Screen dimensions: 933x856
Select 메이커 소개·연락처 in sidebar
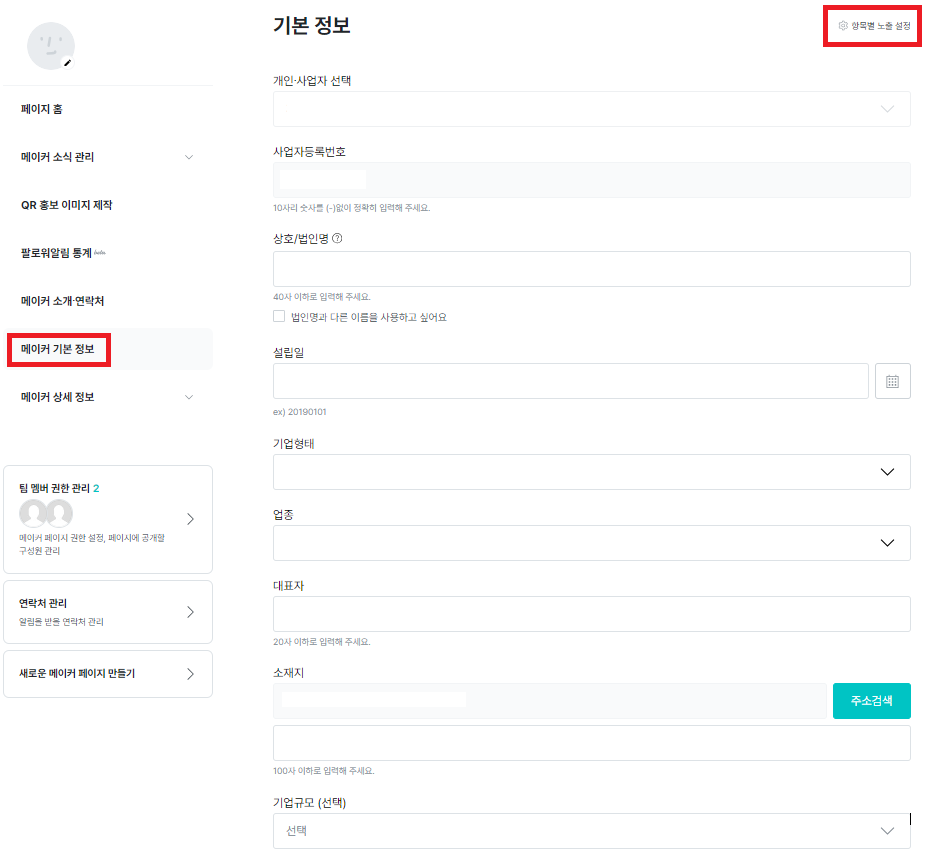coord(62,301)
